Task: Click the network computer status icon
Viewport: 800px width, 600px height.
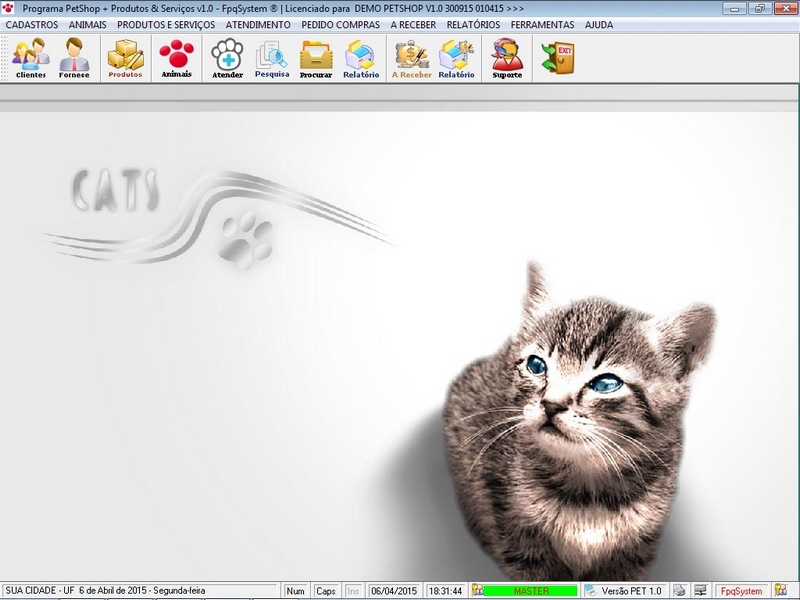Action: [x=701, y=590]
